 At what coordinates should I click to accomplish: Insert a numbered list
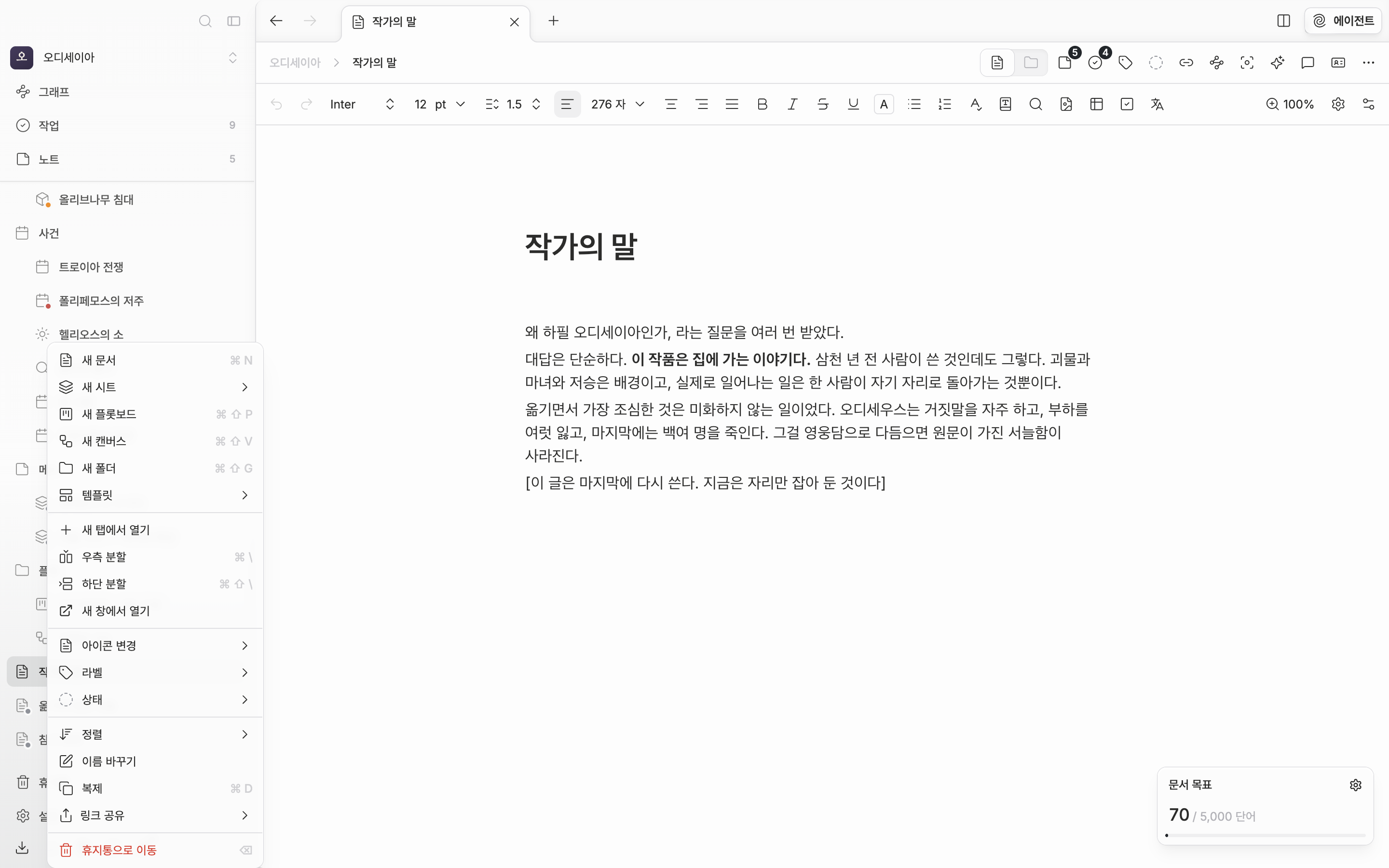(945, 104)
